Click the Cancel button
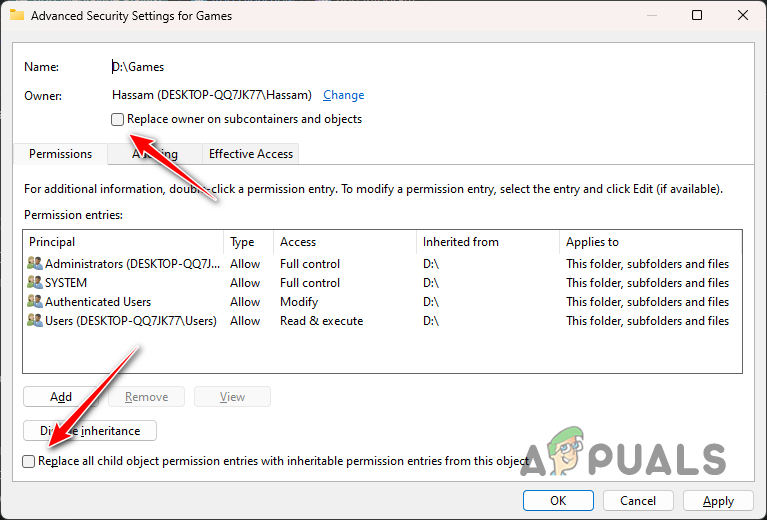The image size is (767, 520). tap(638, 501)
